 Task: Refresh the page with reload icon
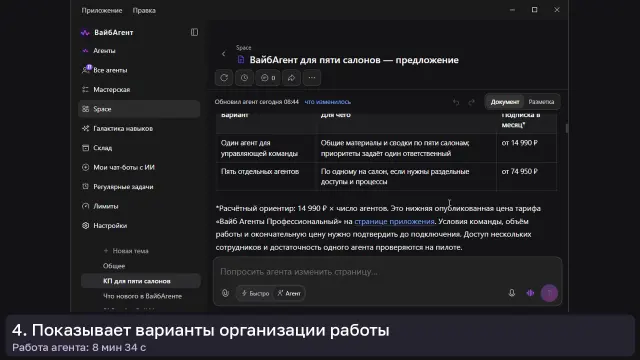coord(224,78)
